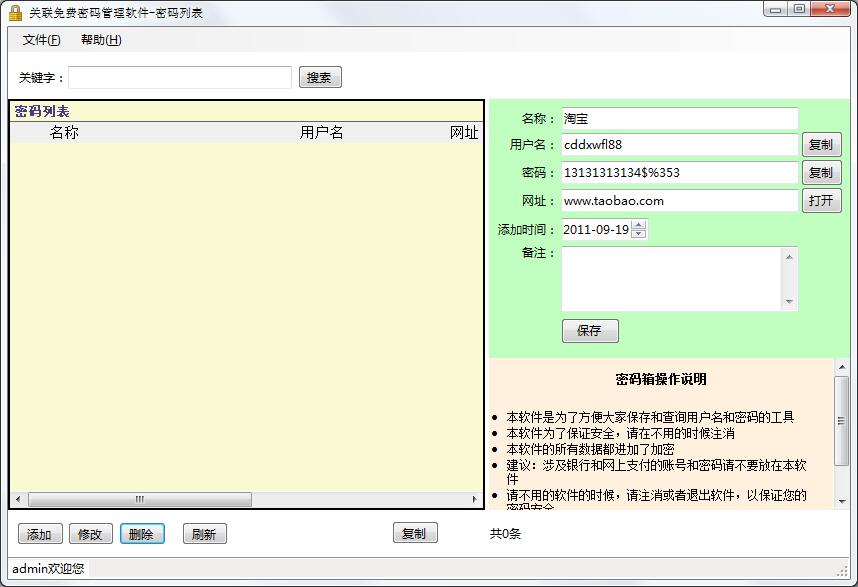Close the password manager window
The height and width of the screenshot is (587, 858).
[x=831, y=9]
